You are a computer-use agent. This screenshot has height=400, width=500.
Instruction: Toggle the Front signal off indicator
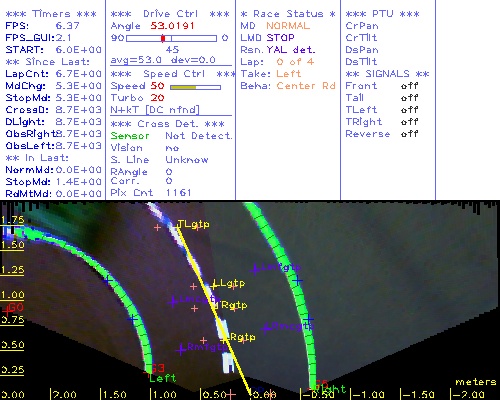coord(409,86)
